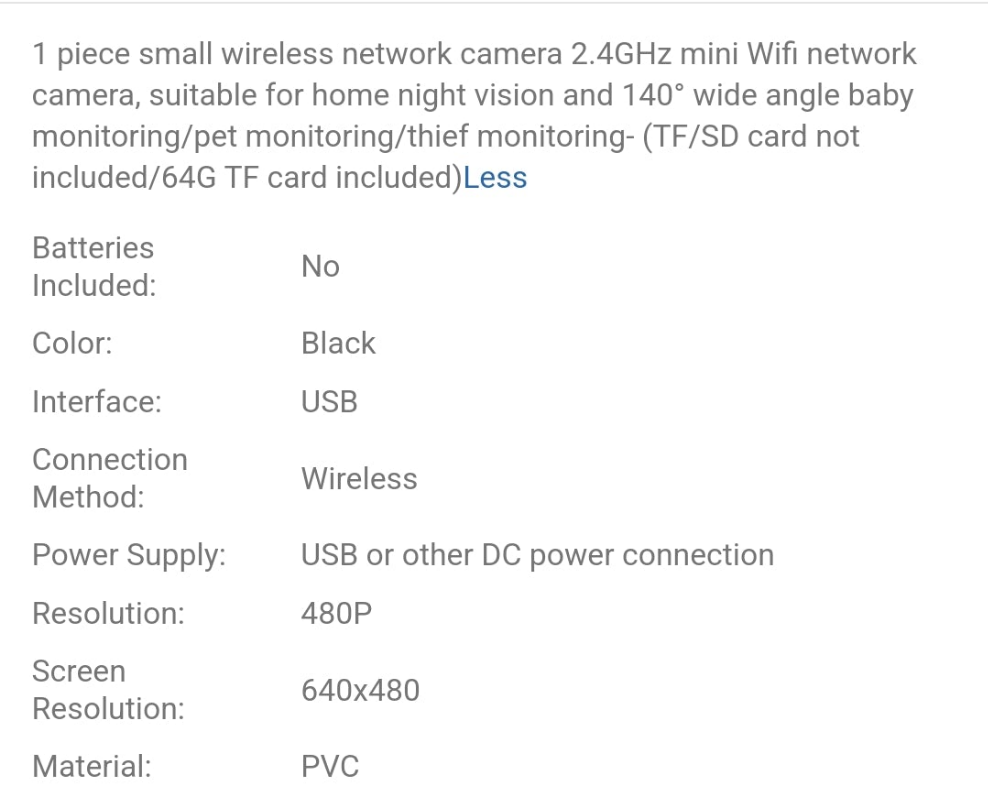
Task: Click the Batteries Included label
Action: (x=94, y=266)
